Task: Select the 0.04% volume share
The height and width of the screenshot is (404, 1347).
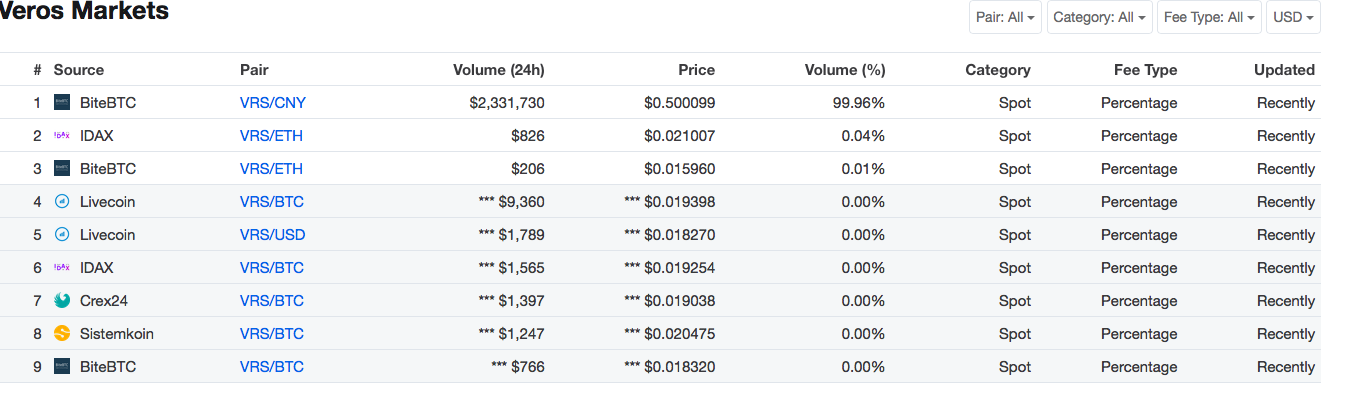Action: point(863,136)
